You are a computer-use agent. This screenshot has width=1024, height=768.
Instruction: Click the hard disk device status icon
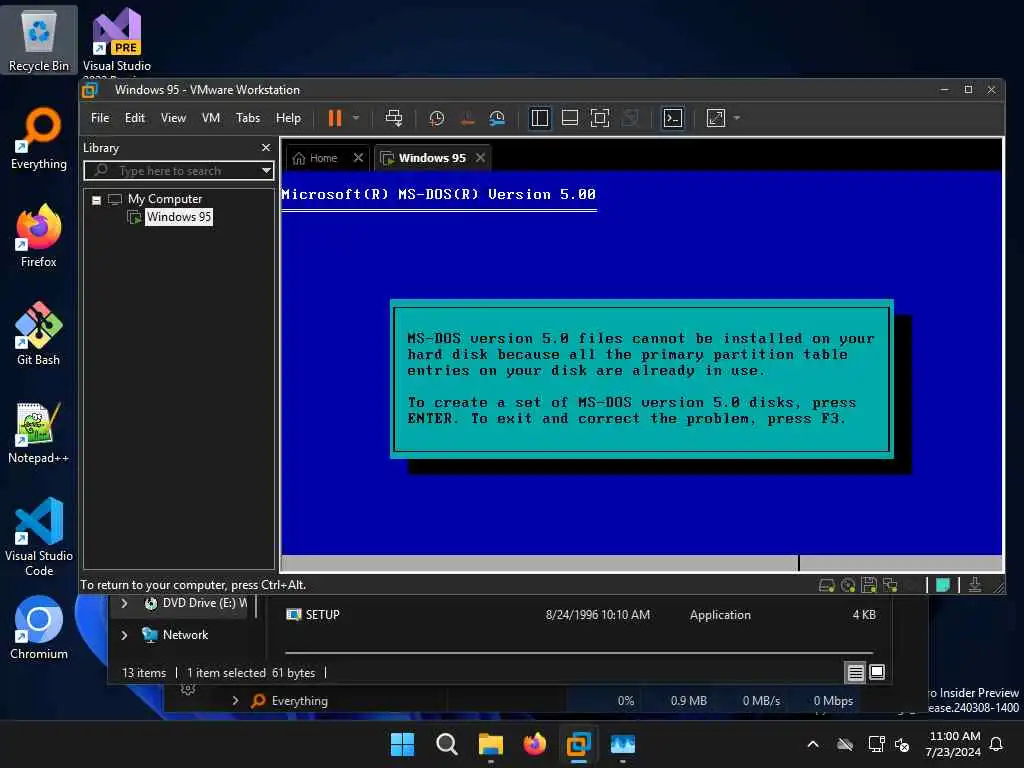(x=826, y=585)
